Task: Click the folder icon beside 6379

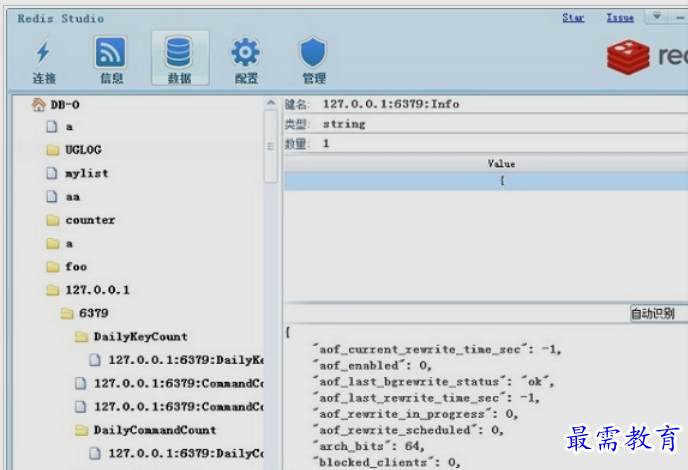Action: [x=67, y=313]
